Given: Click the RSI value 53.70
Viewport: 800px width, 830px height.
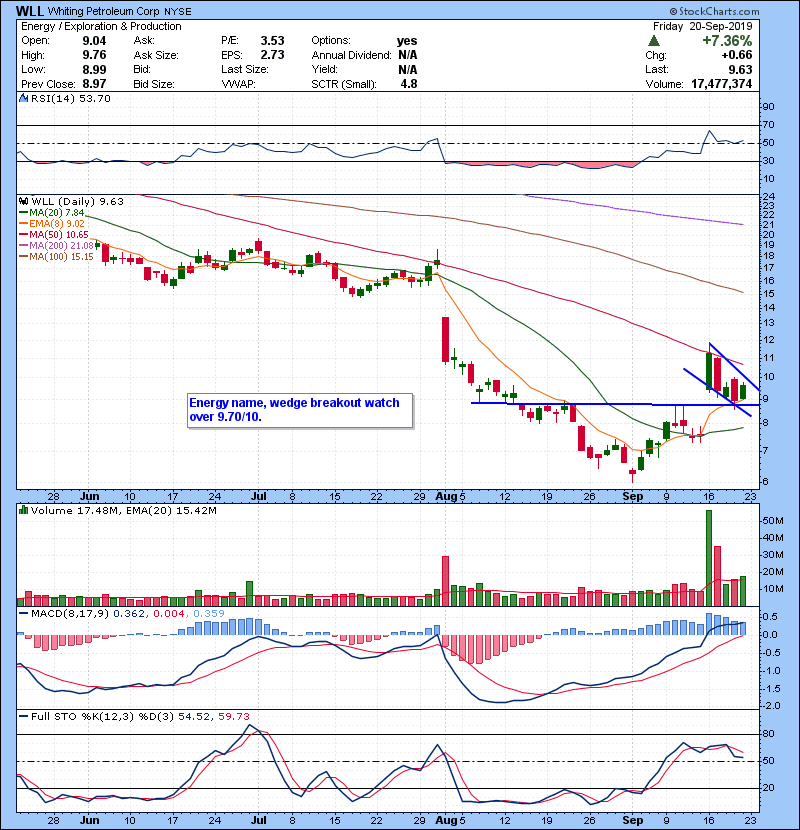Looking at the screenshot, I should [x=96, y=98].
